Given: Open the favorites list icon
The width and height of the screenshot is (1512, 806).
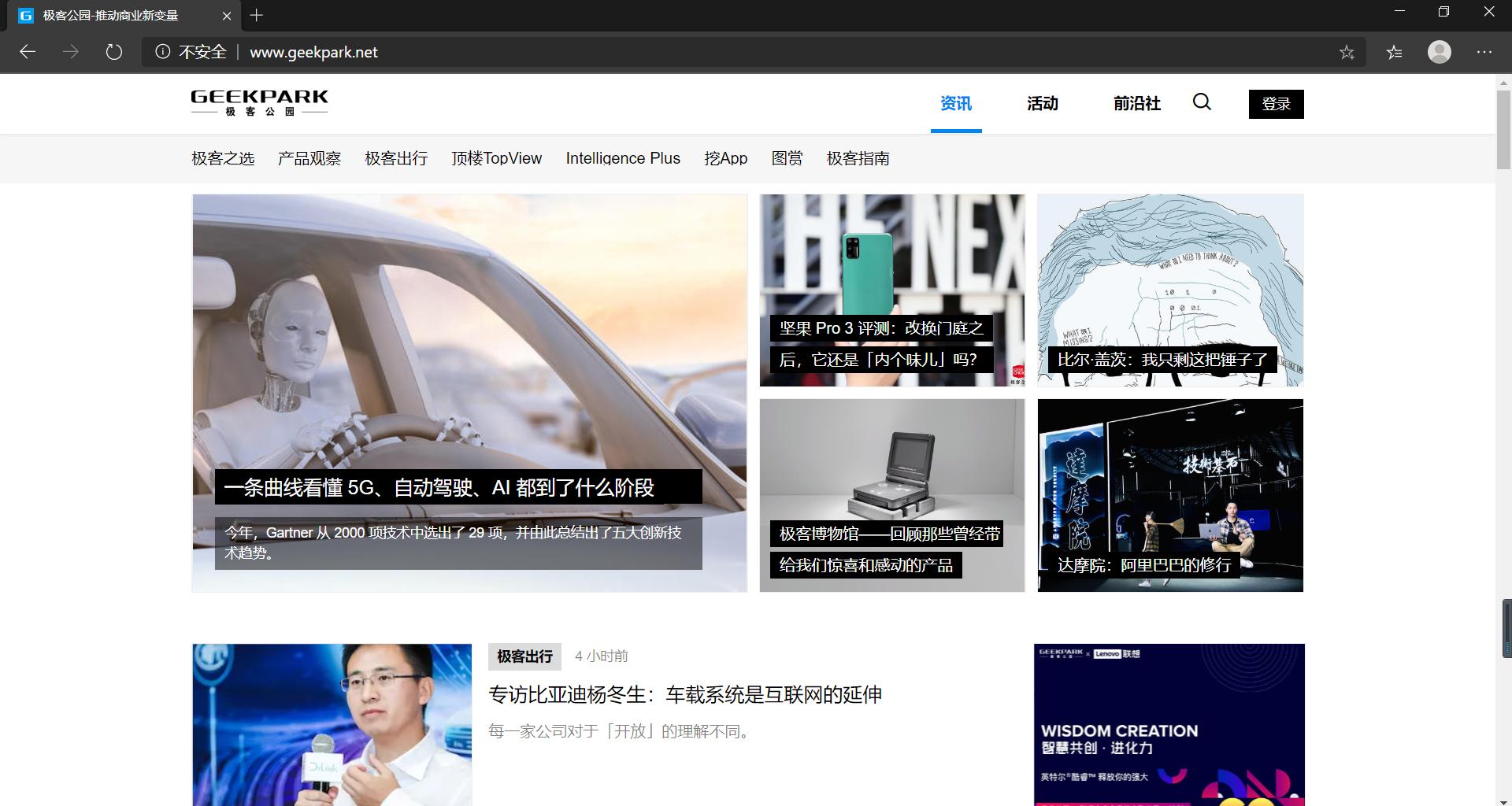Looking at the screenshot, I should coord(1394,52).
